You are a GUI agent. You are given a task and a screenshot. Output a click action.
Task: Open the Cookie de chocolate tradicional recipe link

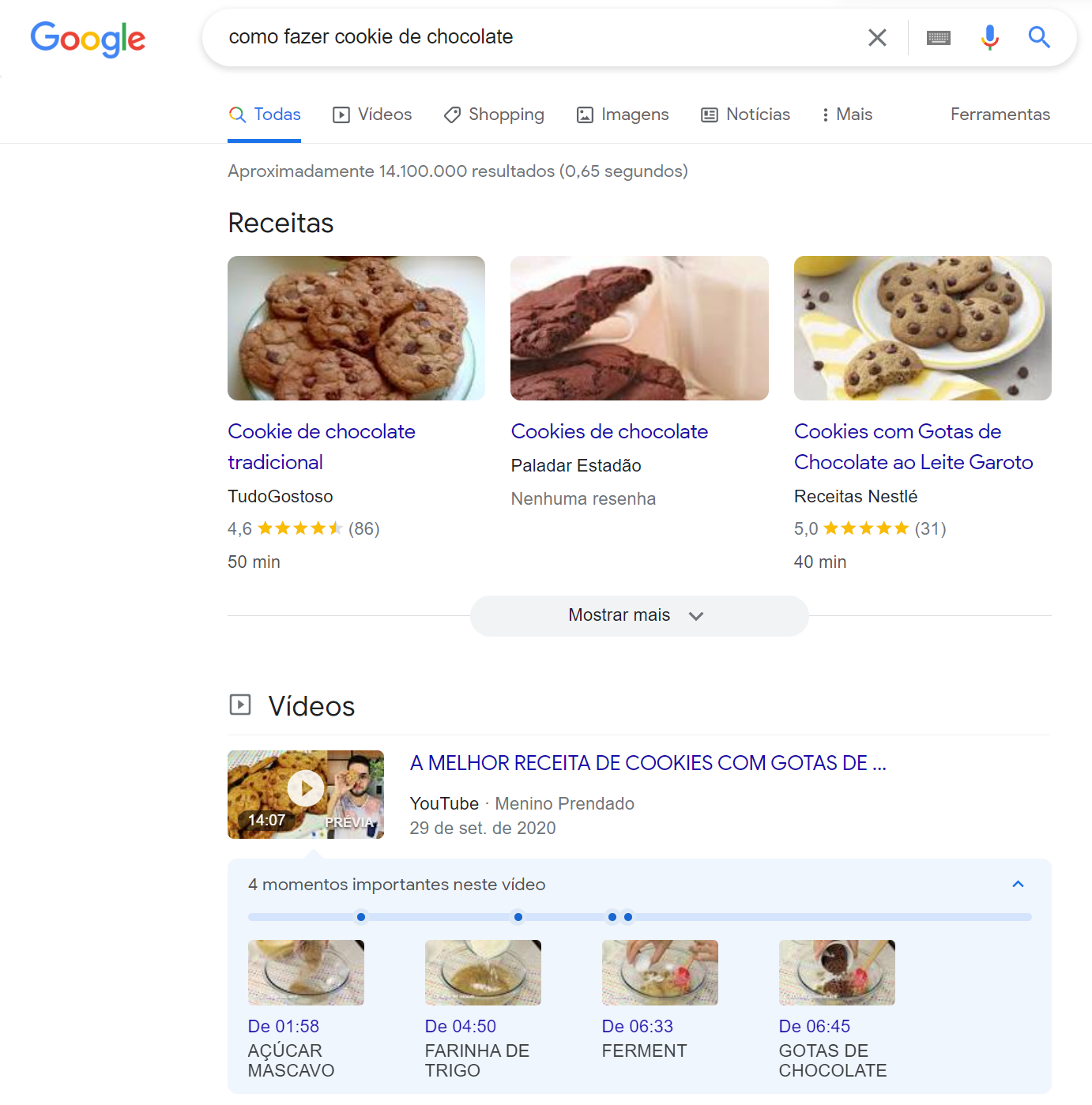tap(321, 446)
